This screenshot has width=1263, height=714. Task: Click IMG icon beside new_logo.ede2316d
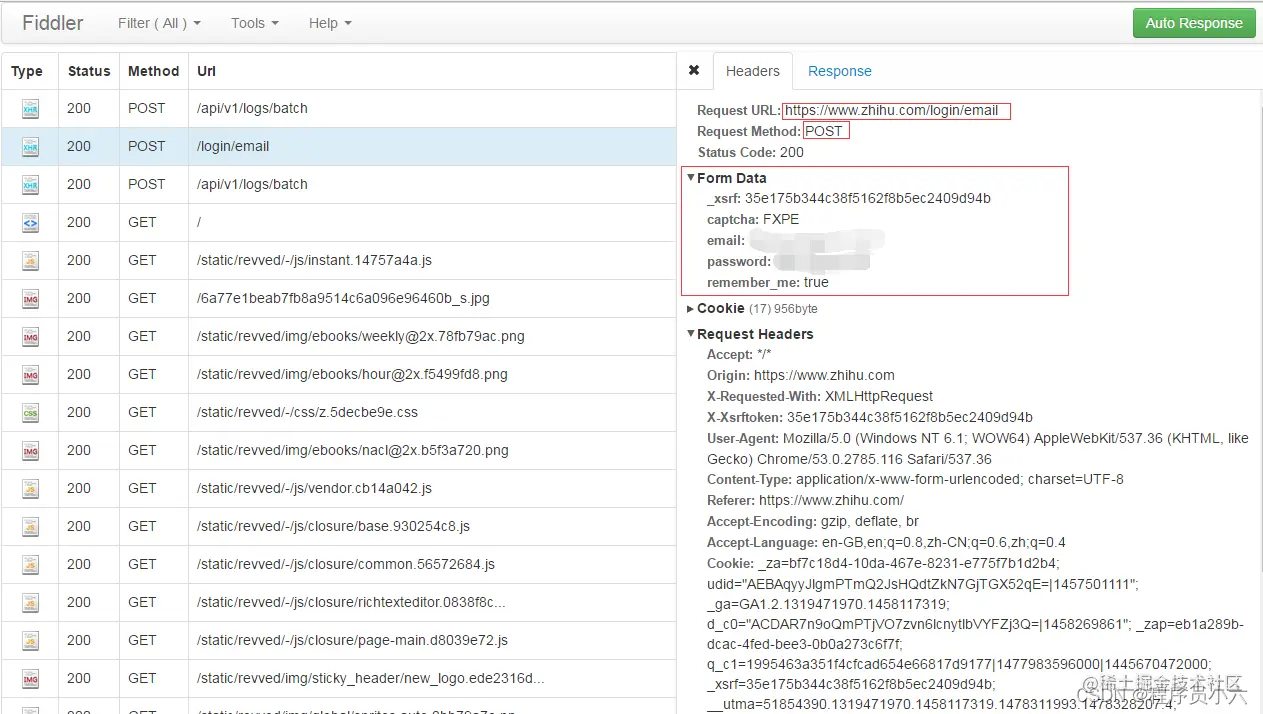(30, 679)
